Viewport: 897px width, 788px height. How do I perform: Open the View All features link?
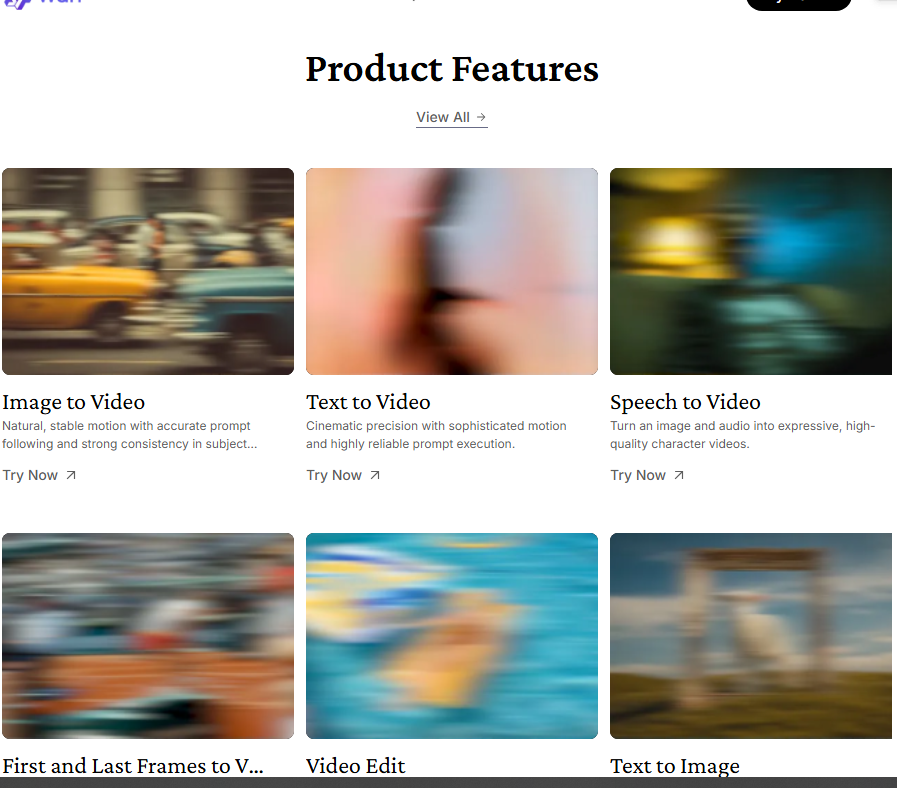pyautogui.click(x=443, y=117)
